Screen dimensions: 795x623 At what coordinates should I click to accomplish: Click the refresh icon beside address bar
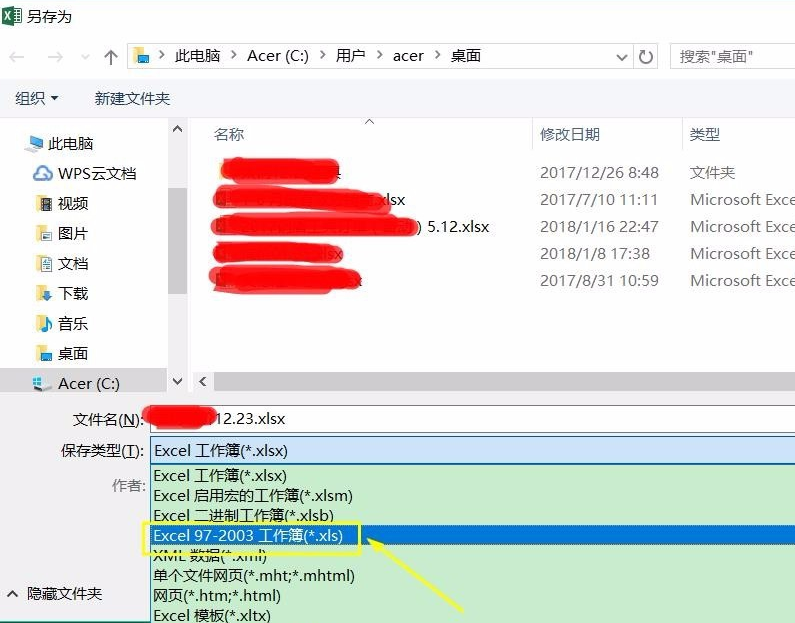pos(646,57)
